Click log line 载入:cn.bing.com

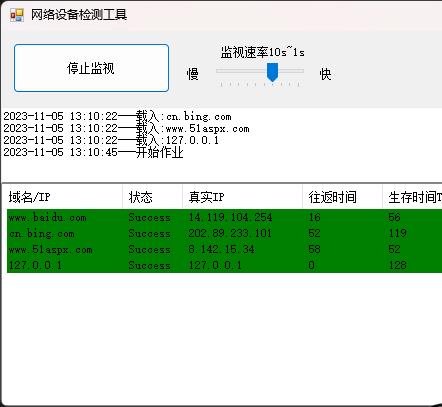[x=117, y=116]
